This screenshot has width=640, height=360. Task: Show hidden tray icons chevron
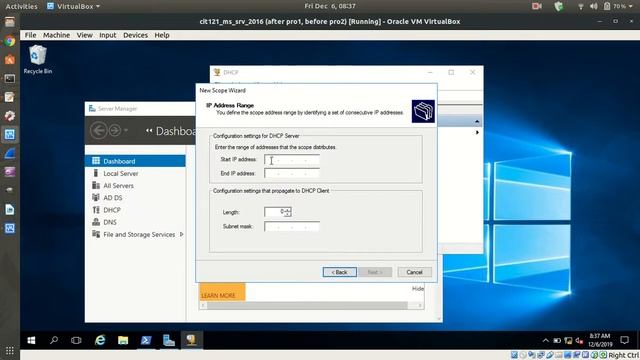click(x=546, y=340)
